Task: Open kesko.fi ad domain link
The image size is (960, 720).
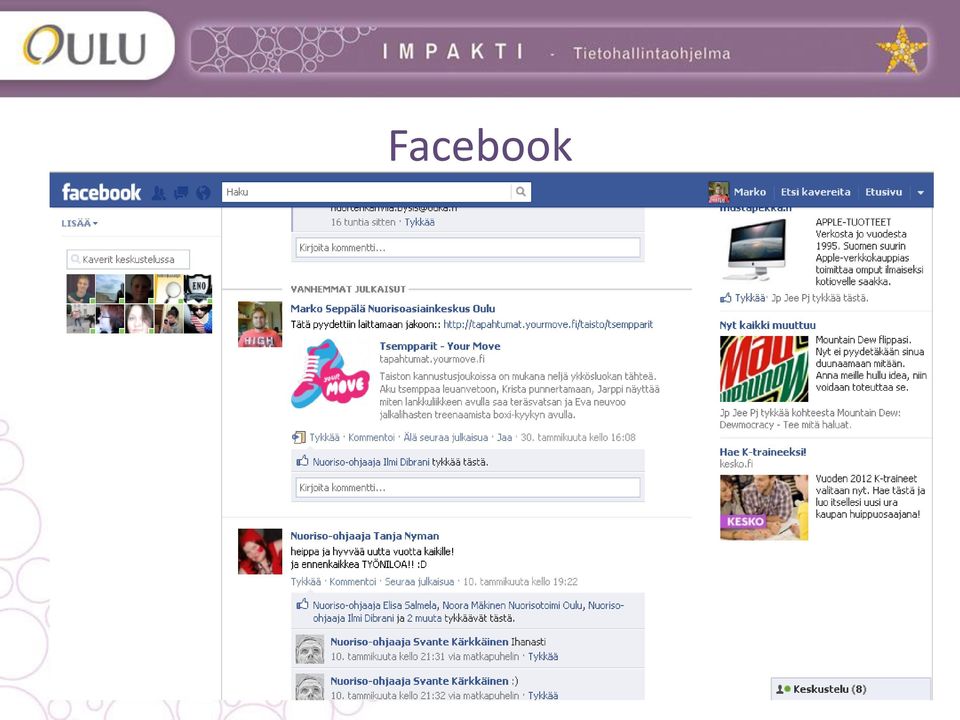Action: pyautogui.click(x=737, y=464)
